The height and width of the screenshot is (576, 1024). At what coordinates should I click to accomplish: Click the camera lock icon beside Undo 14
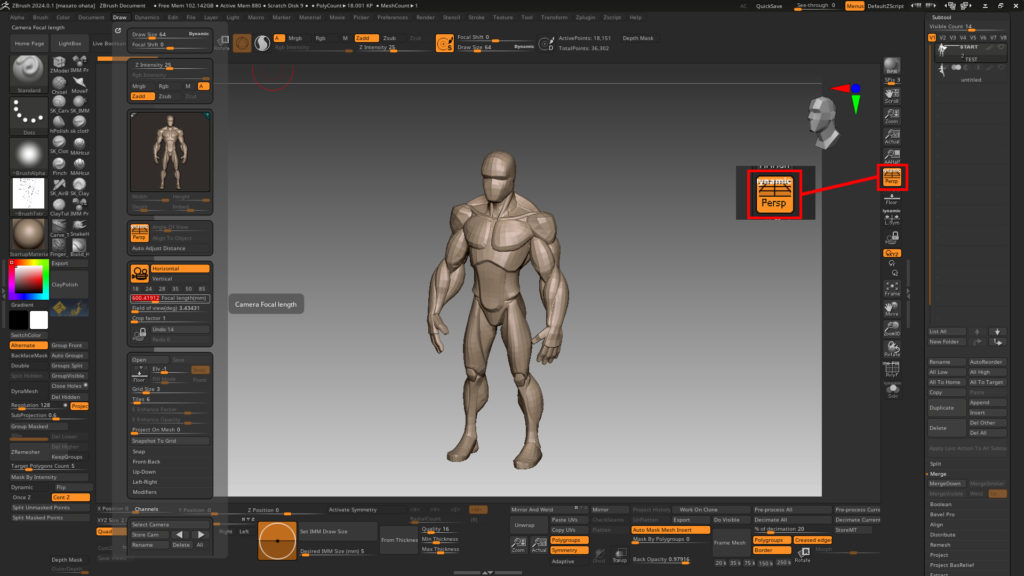point(140,332)
